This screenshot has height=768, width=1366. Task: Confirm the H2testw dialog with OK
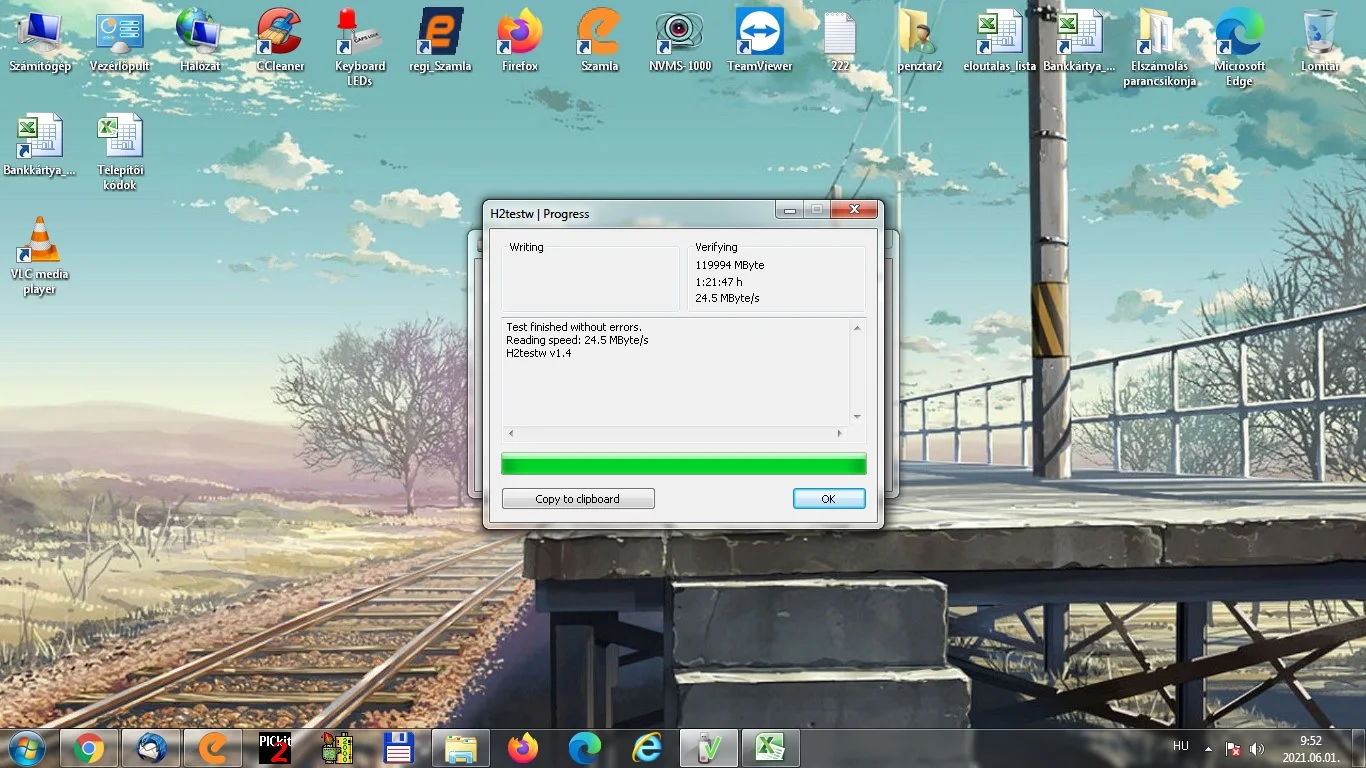tap(829, 499)
